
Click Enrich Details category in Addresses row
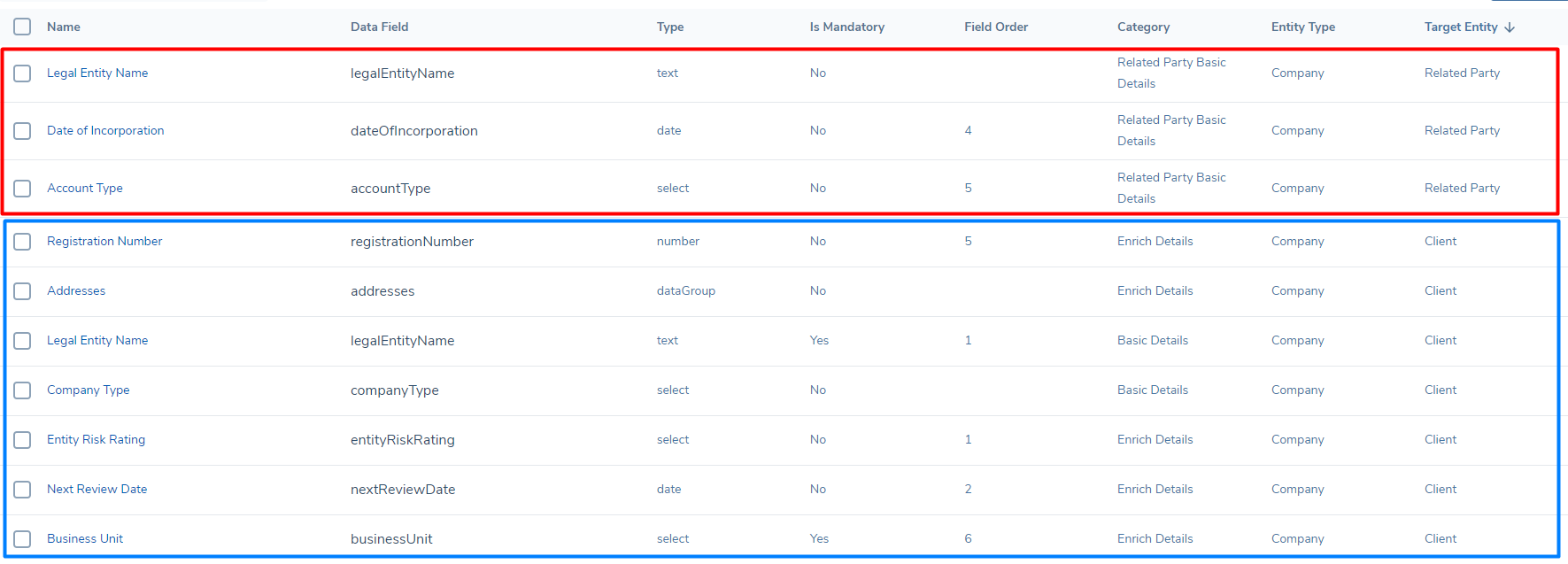tap(1155, 290)
